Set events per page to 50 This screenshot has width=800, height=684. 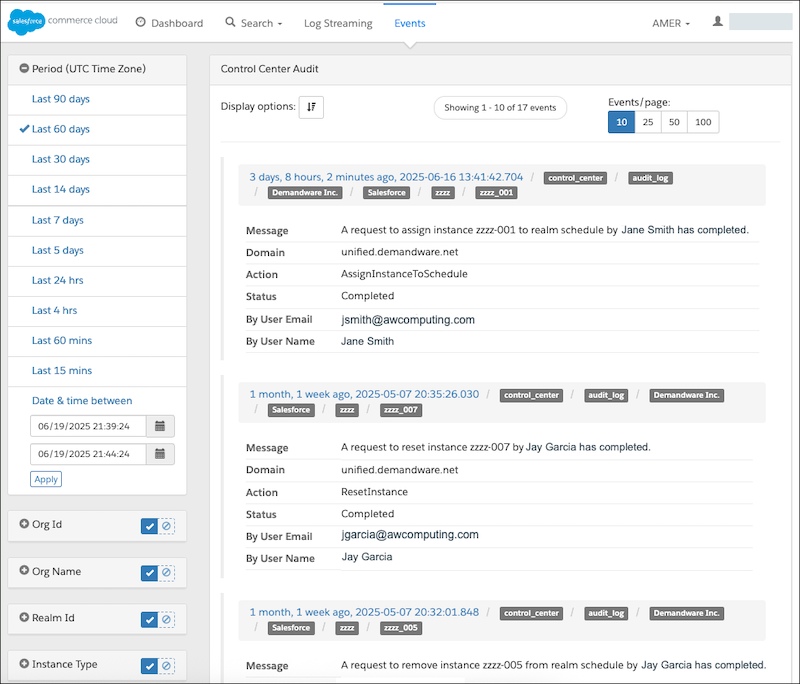coord(674,122)
